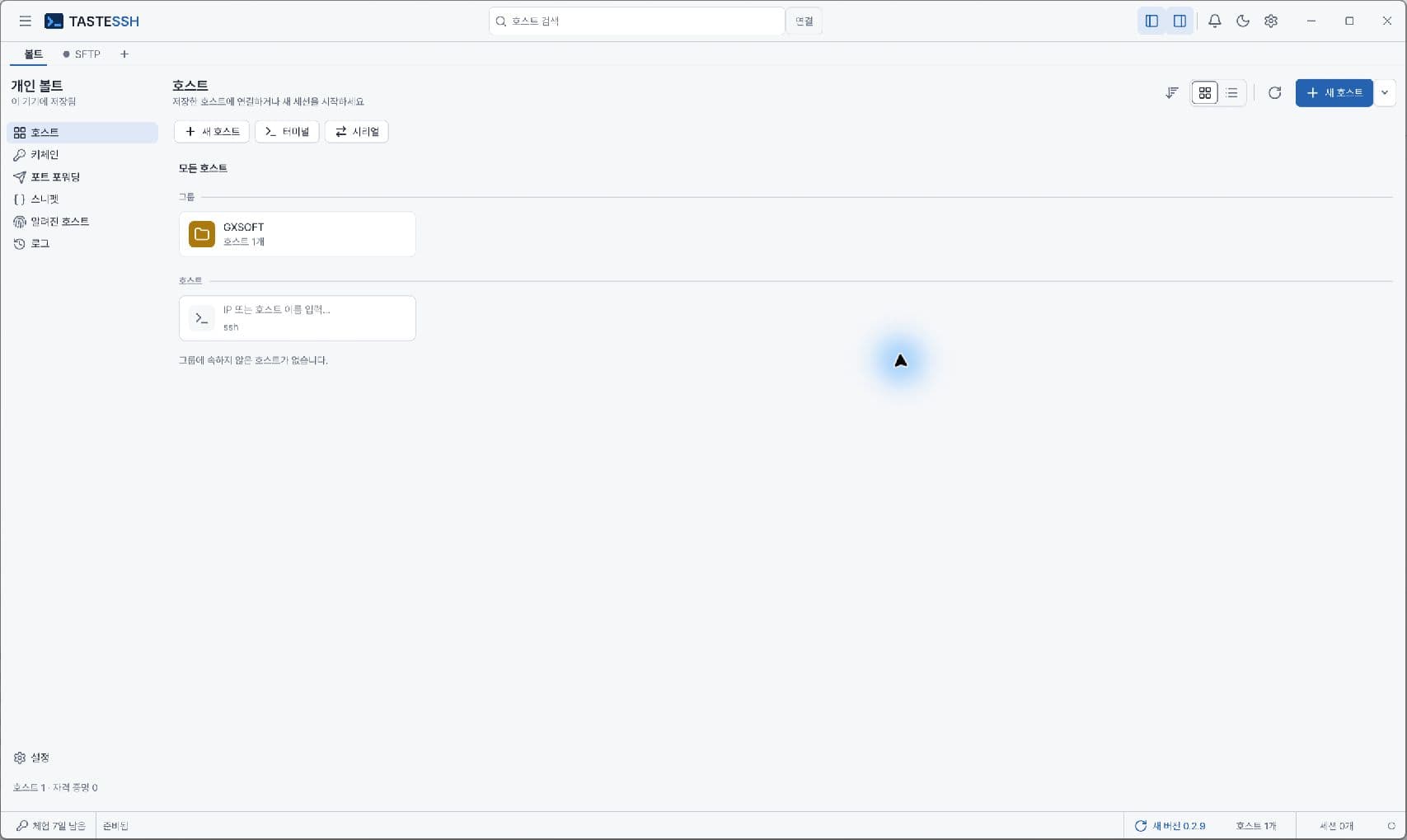1407x840 pixels.
Task: Click 호스트 1개 in status bar
Action: pyautogui.click(x=1255, y=826)
